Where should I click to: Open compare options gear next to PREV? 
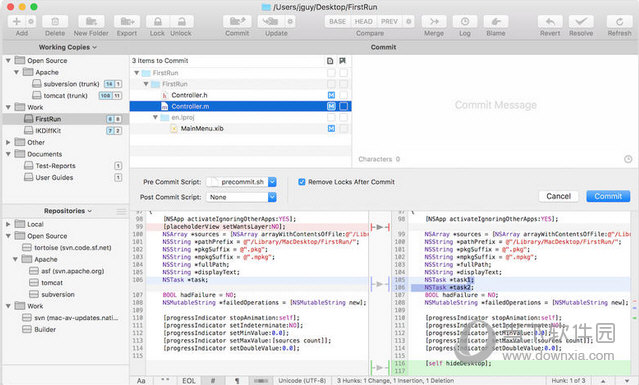pyautogui.click(x=408, y=21)
